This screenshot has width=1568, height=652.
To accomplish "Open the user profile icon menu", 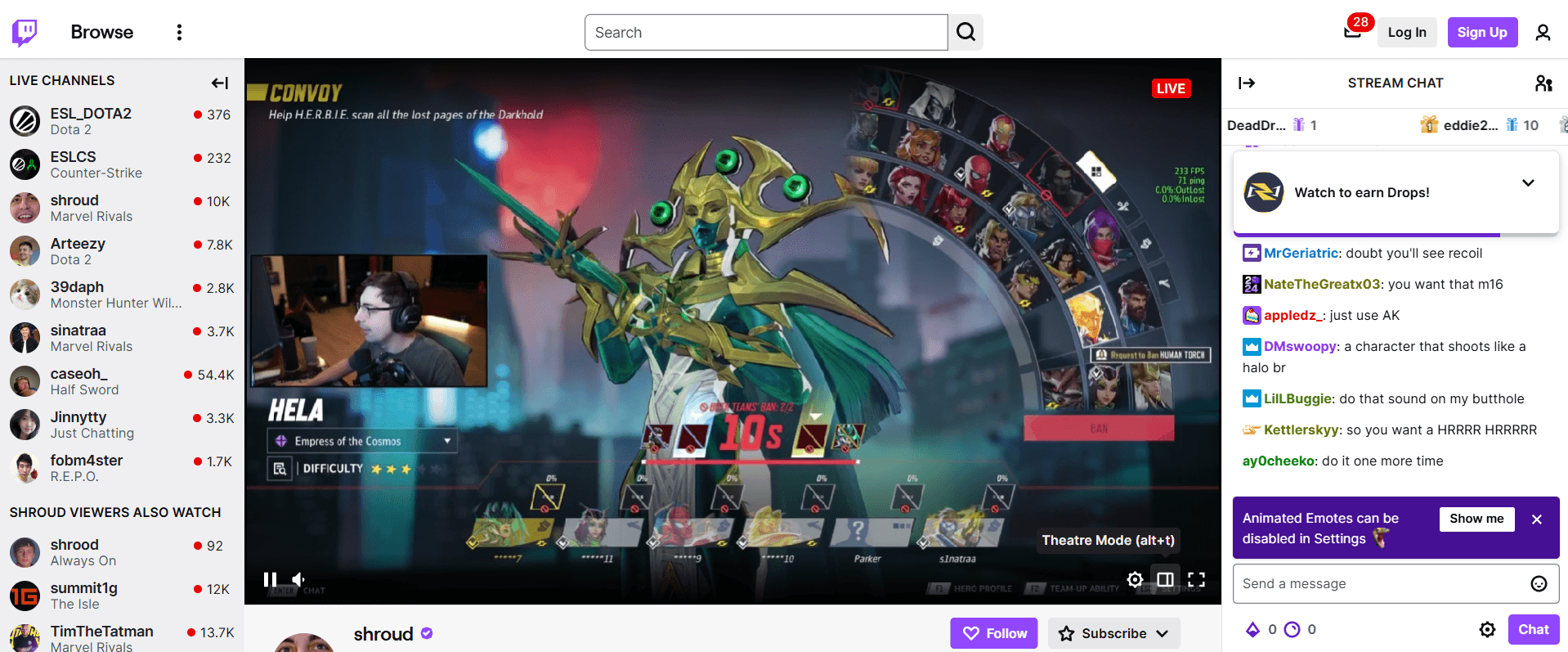I will point(1543,33).
